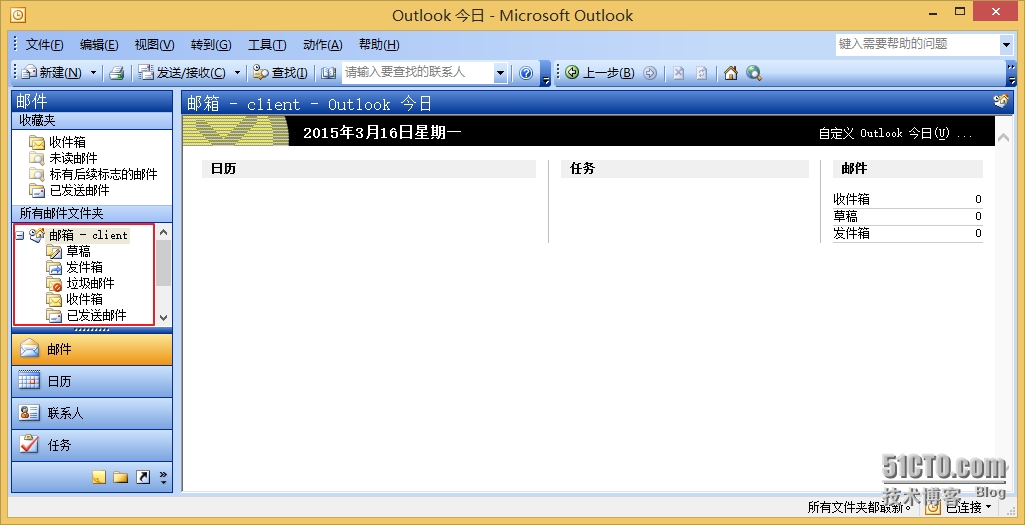Click the contact search input field

pos(417,73)
